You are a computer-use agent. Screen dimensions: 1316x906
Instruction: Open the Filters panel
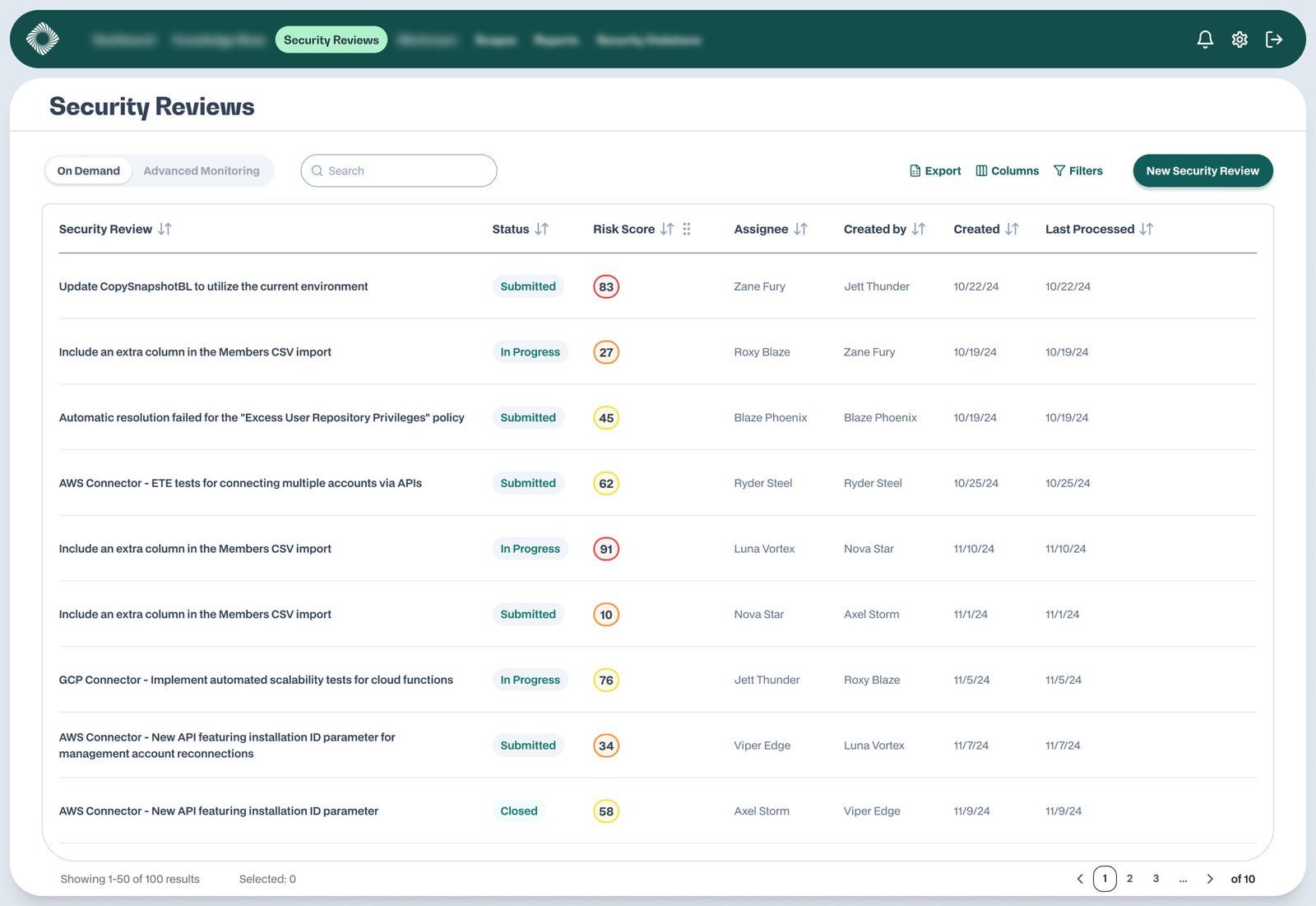(1078, 171)
